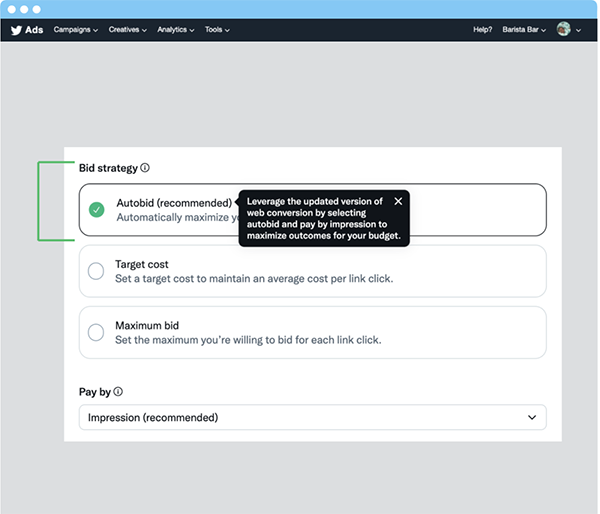Click the Help? link
Screen dimensions: 600x514
click(x=483, y=29)
